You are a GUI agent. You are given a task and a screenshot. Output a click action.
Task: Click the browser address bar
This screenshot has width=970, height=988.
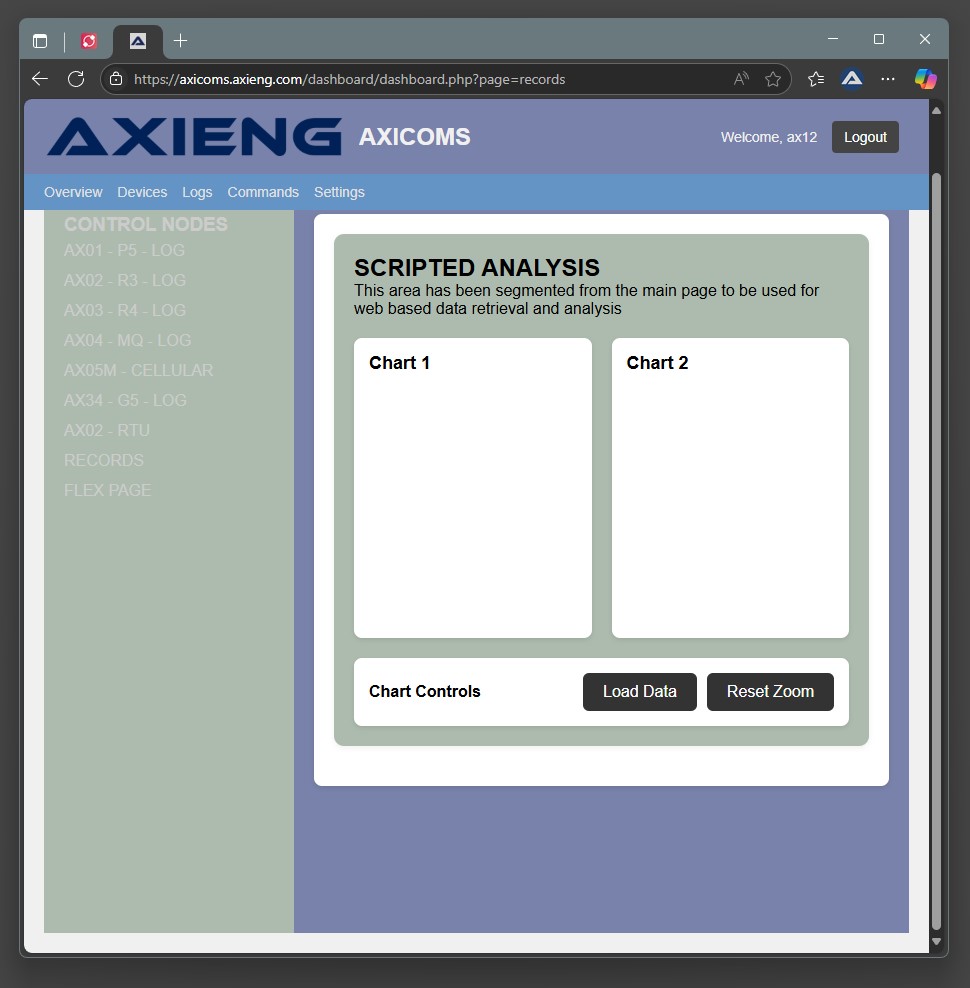pos(400,78)
